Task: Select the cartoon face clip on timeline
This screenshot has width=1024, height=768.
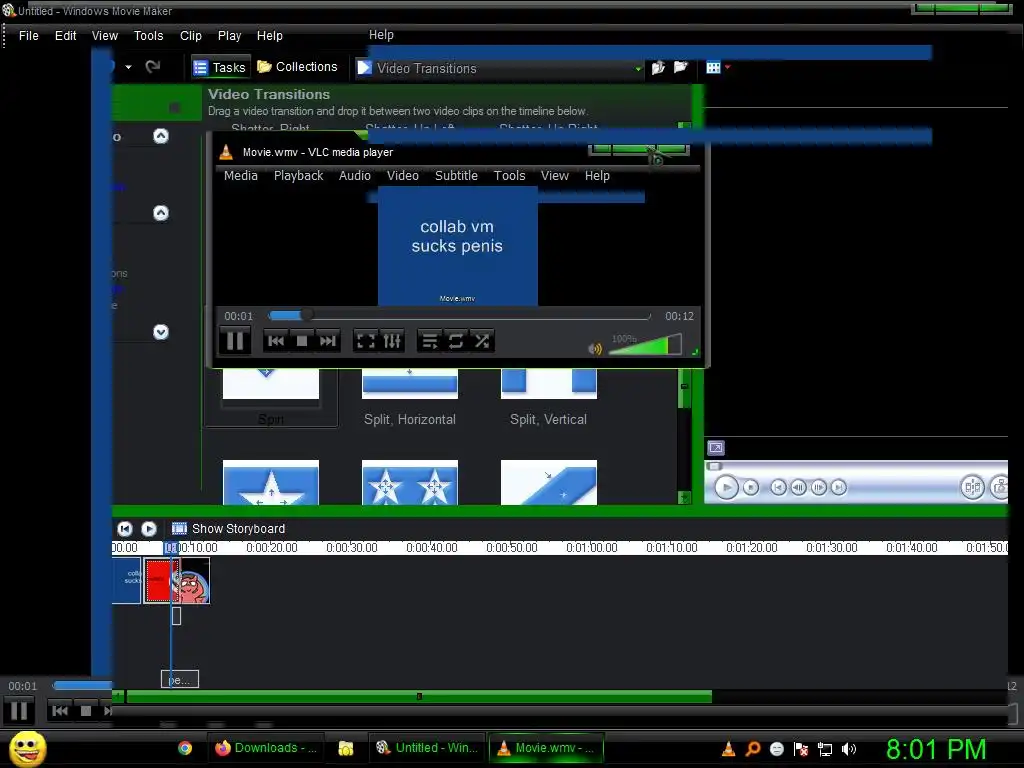Action: click(194, 581)
